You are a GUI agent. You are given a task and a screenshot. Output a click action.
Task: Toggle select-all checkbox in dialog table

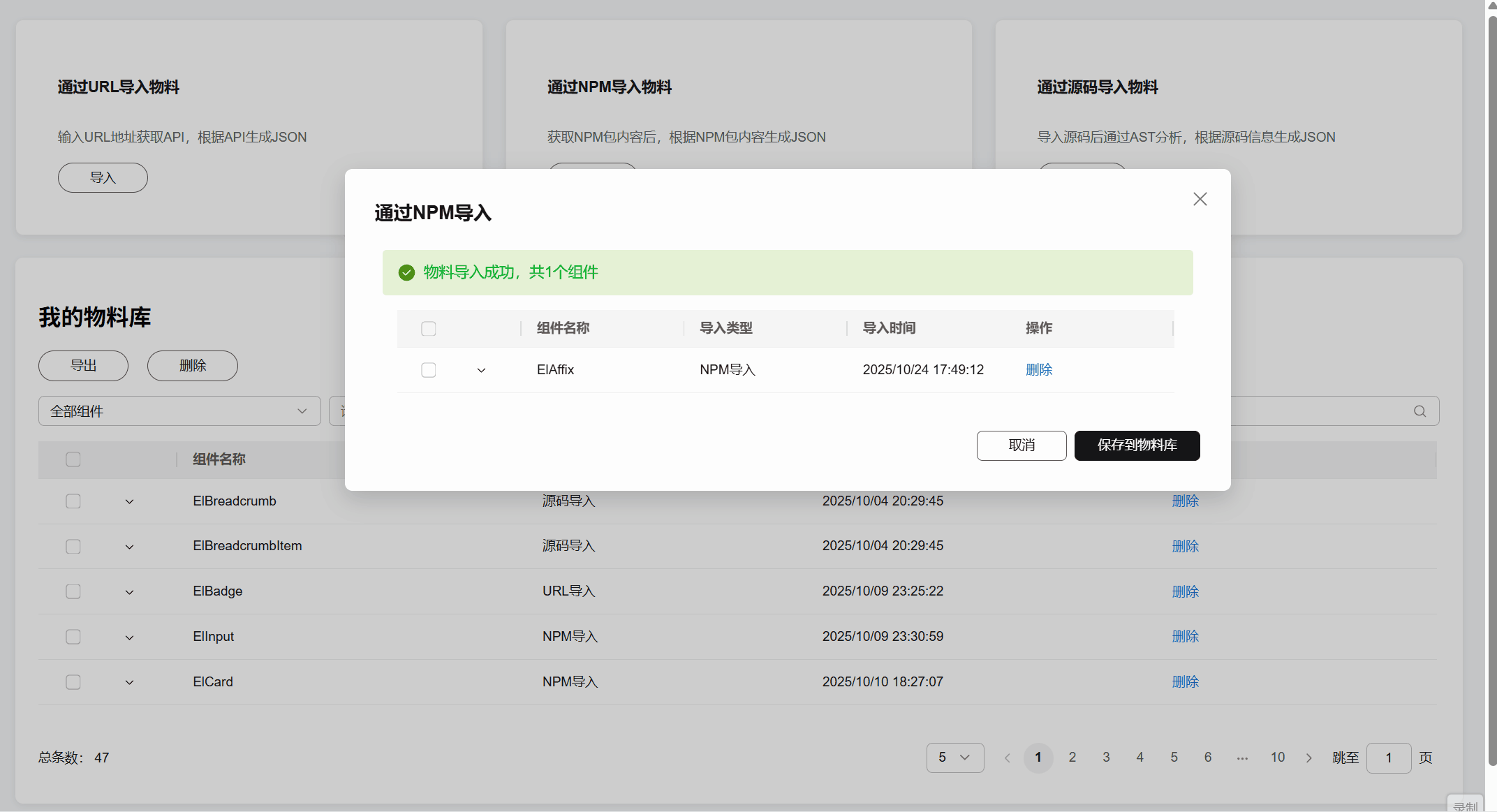429,328
